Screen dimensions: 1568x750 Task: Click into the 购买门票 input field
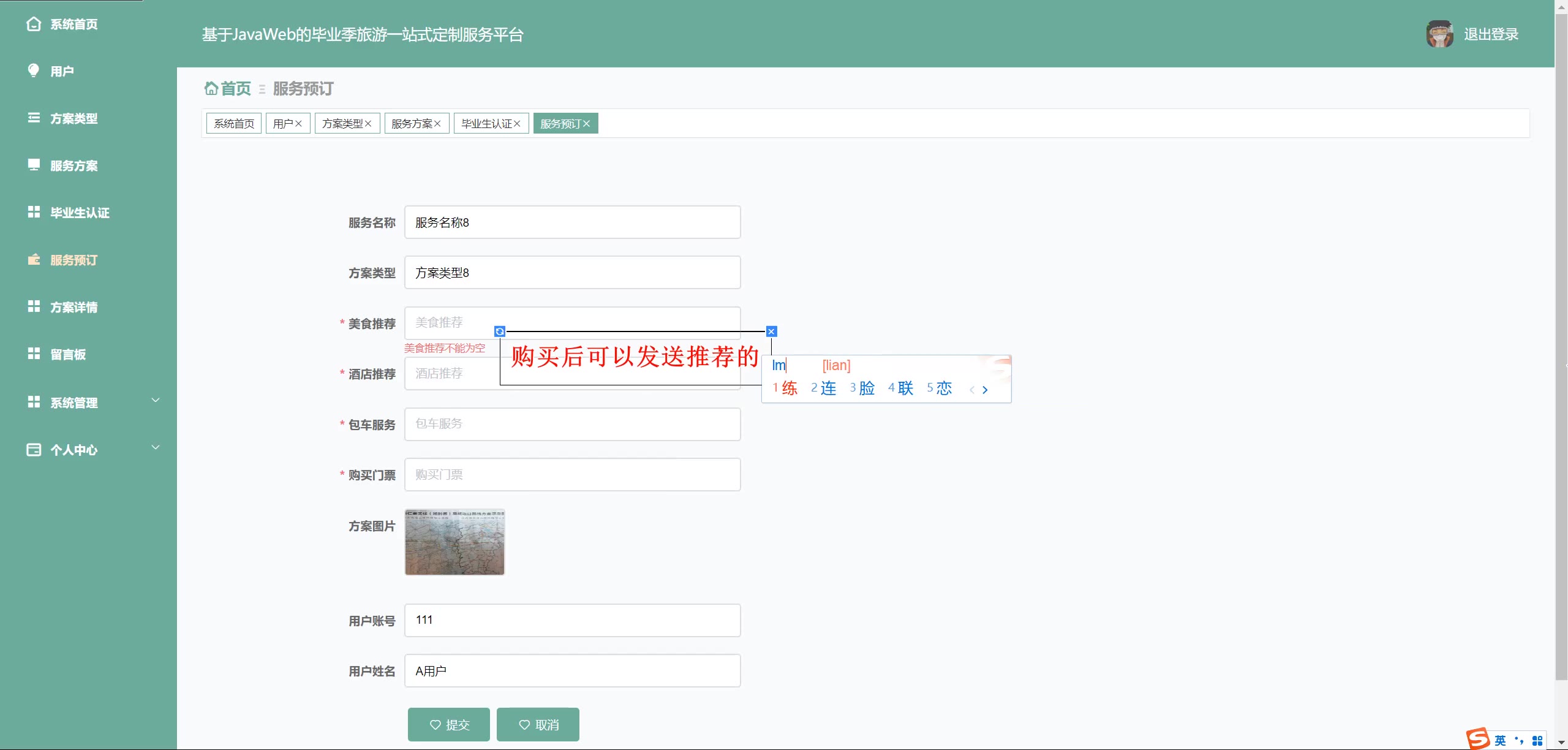572,474
